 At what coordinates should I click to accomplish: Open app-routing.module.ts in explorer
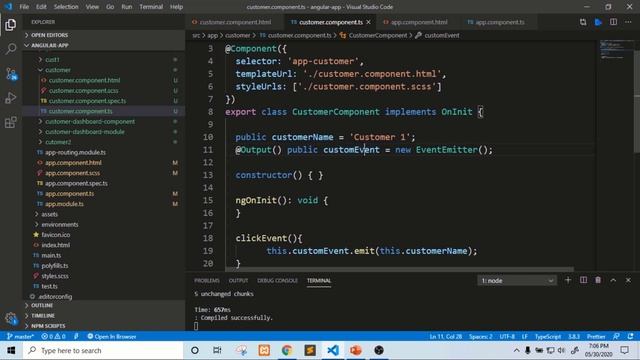point(103,152)
